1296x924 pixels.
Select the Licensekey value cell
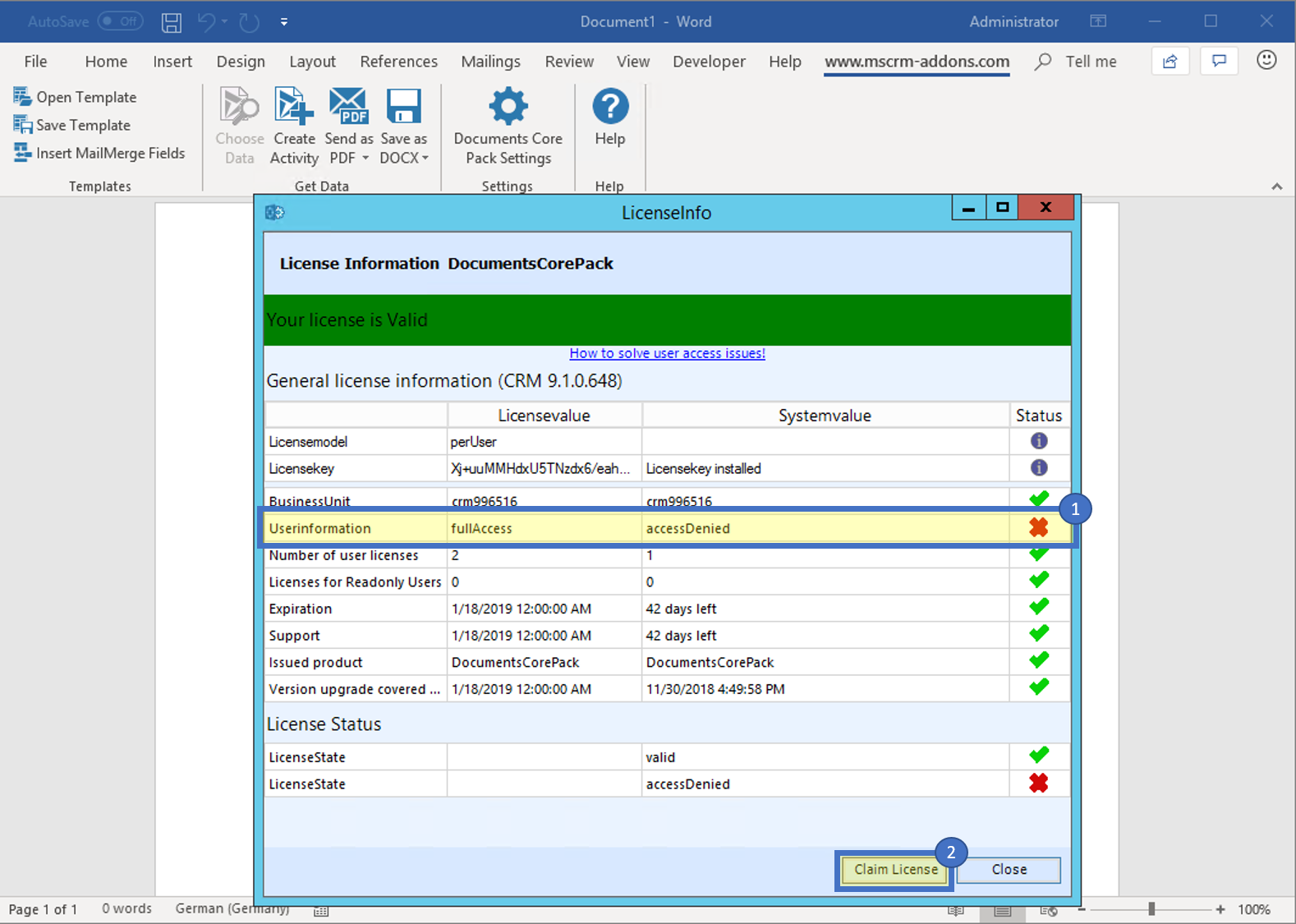click(544, 468)
